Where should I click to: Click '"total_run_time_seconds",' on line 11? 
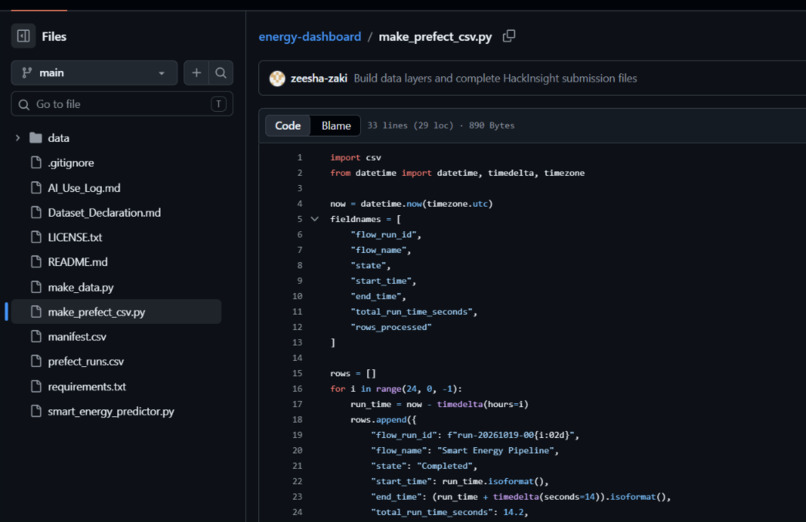[x=414, y=312]
